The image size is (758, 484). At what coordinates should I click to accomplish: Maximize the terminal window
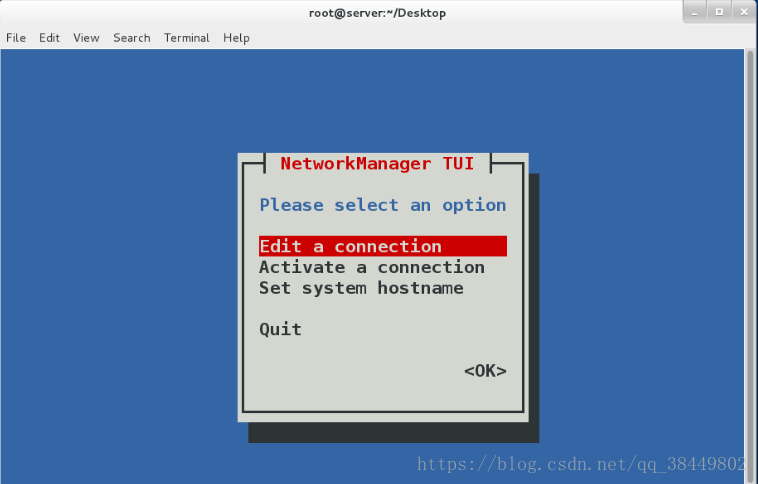pyautogui.click(x=719, y=12)
